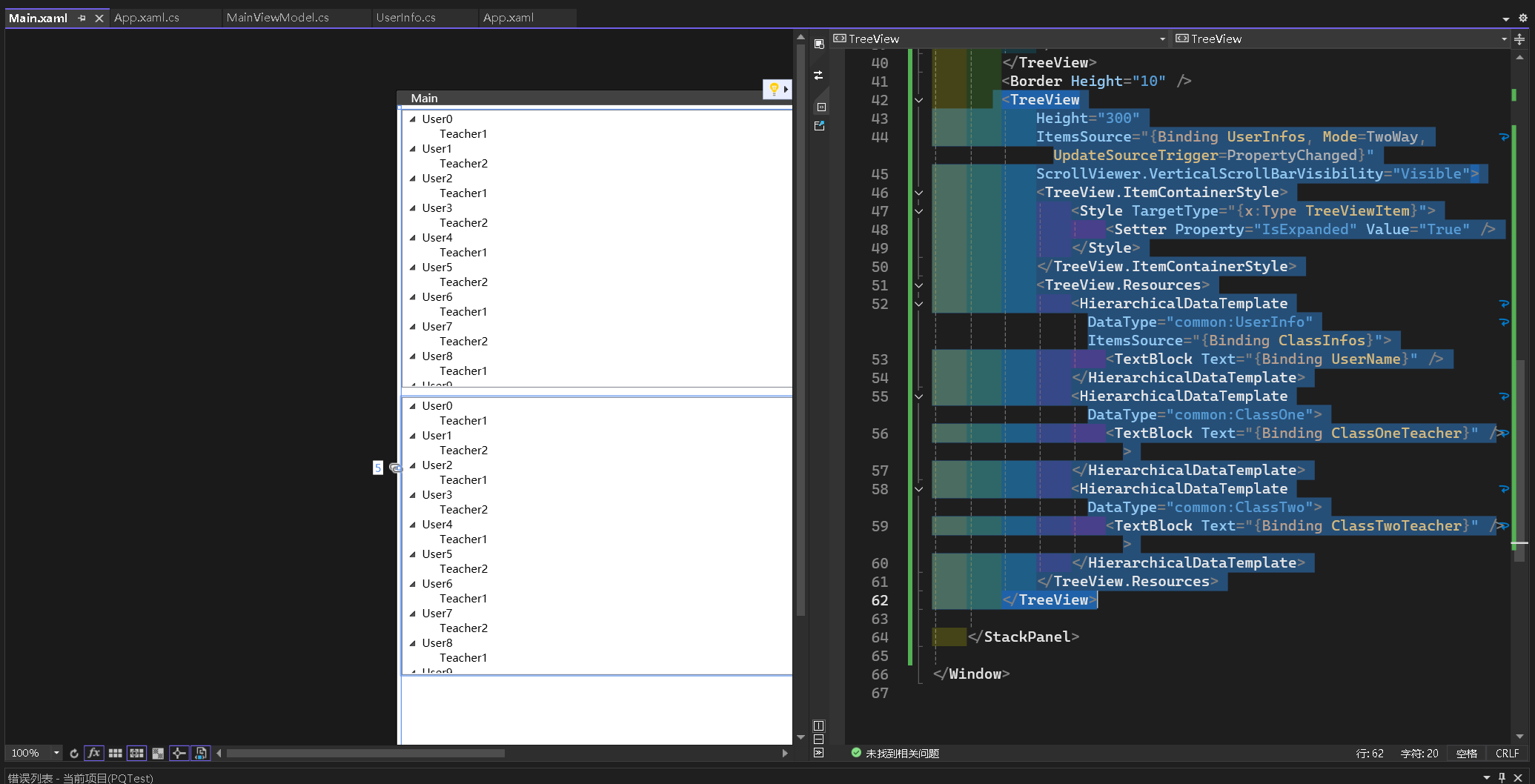
Task: Collapse TreeView.Resources at line 51
Action: [x=919, y=285]
